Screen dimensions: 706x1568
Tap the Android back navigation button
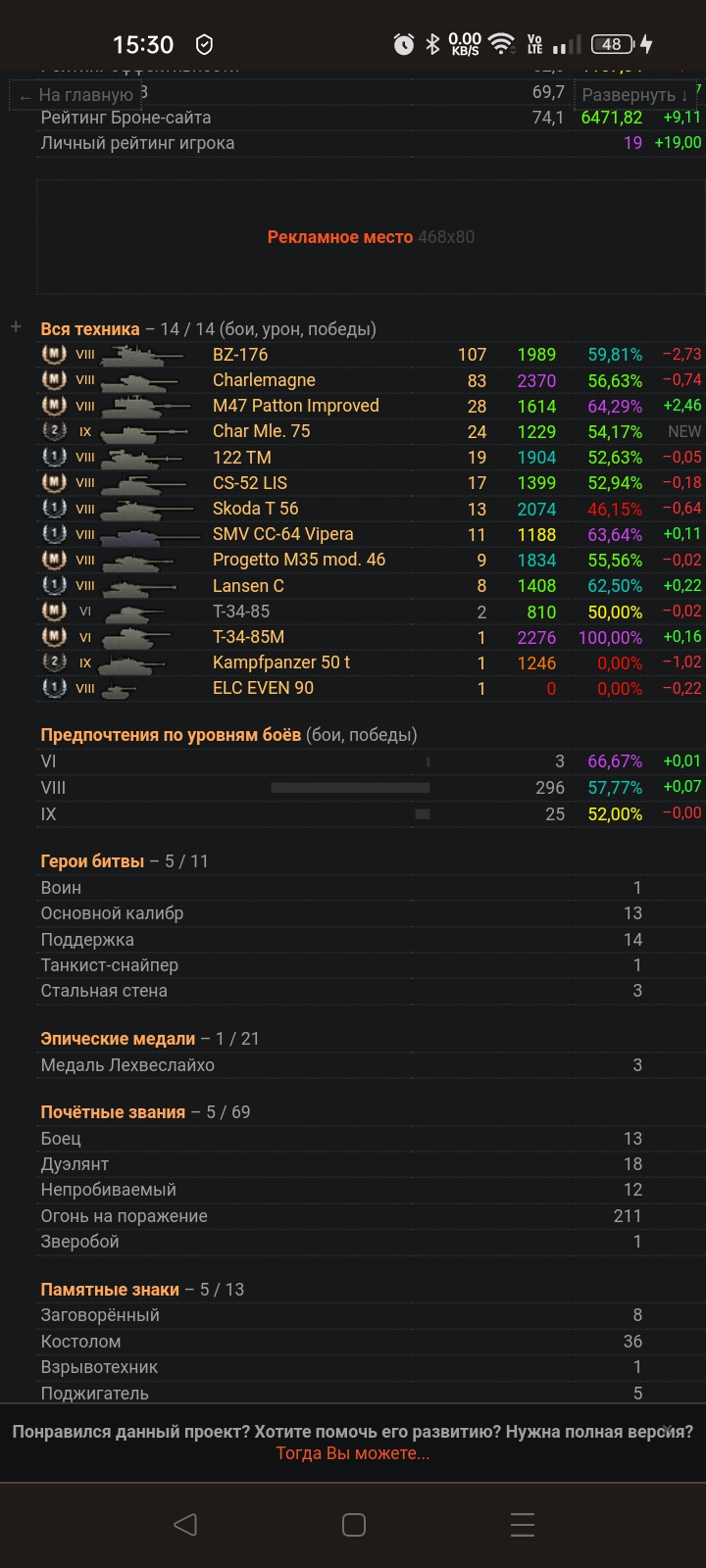[x=184, y=1524]
